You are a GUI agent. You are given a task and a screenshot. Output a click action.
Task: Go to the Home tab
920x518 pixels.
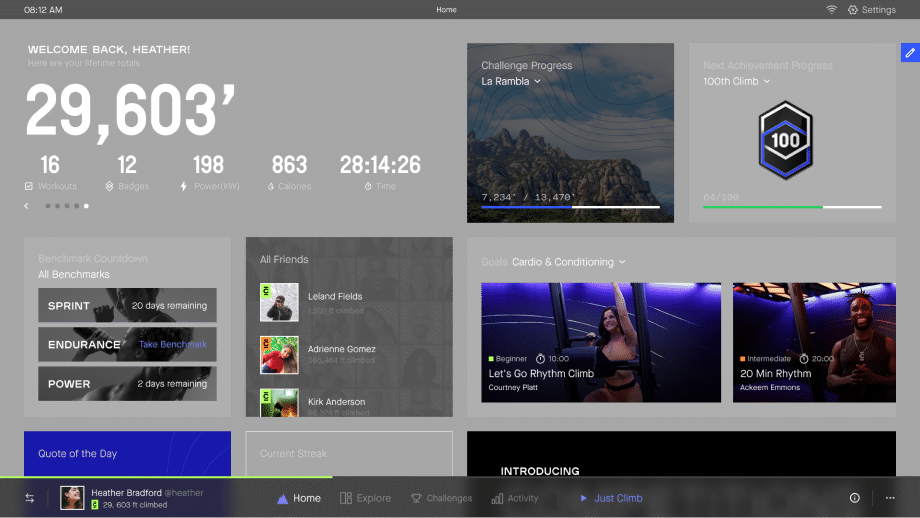[x=299, y=498]
